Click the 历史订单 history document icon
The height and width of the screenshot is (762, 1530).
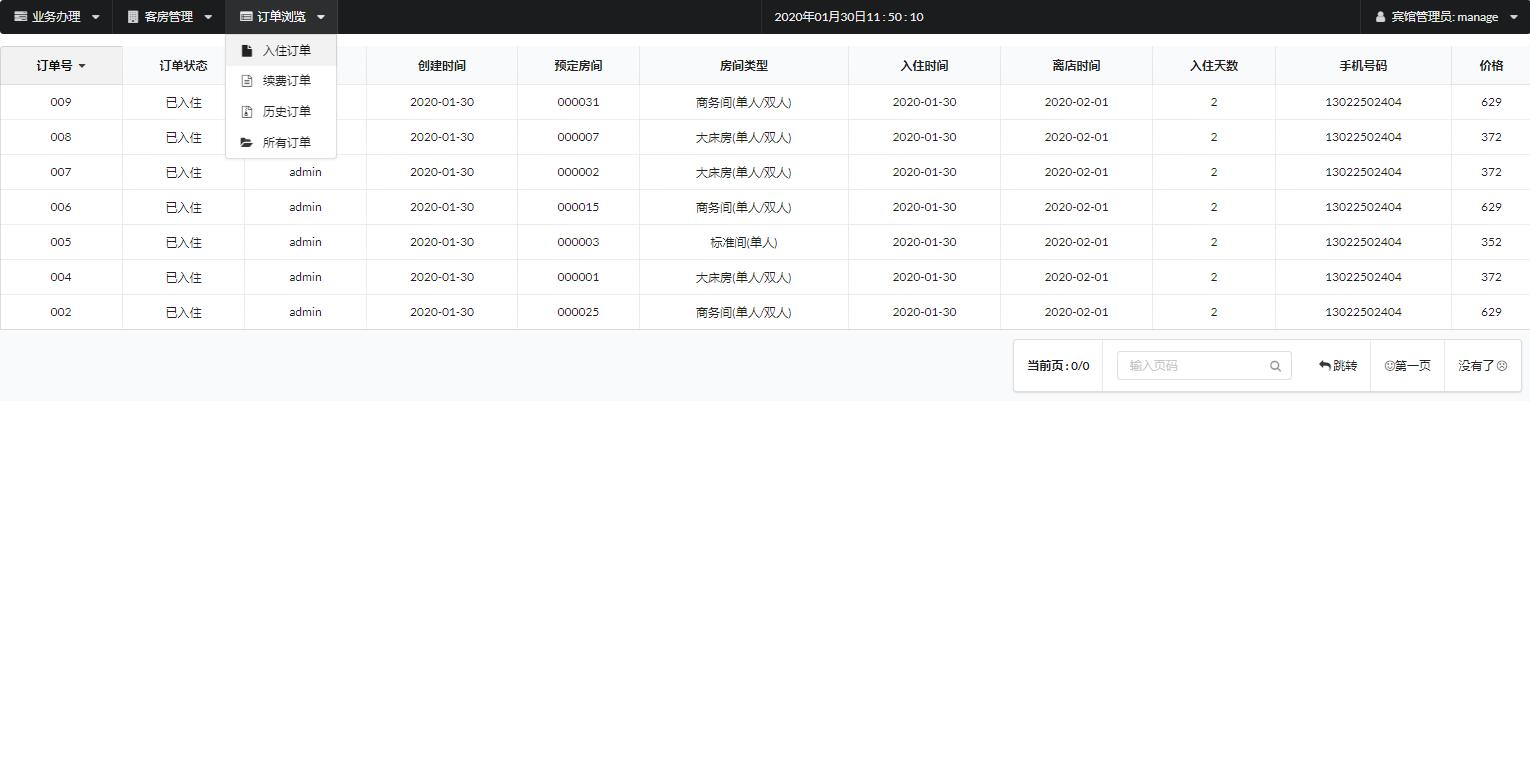pos(247,111)
